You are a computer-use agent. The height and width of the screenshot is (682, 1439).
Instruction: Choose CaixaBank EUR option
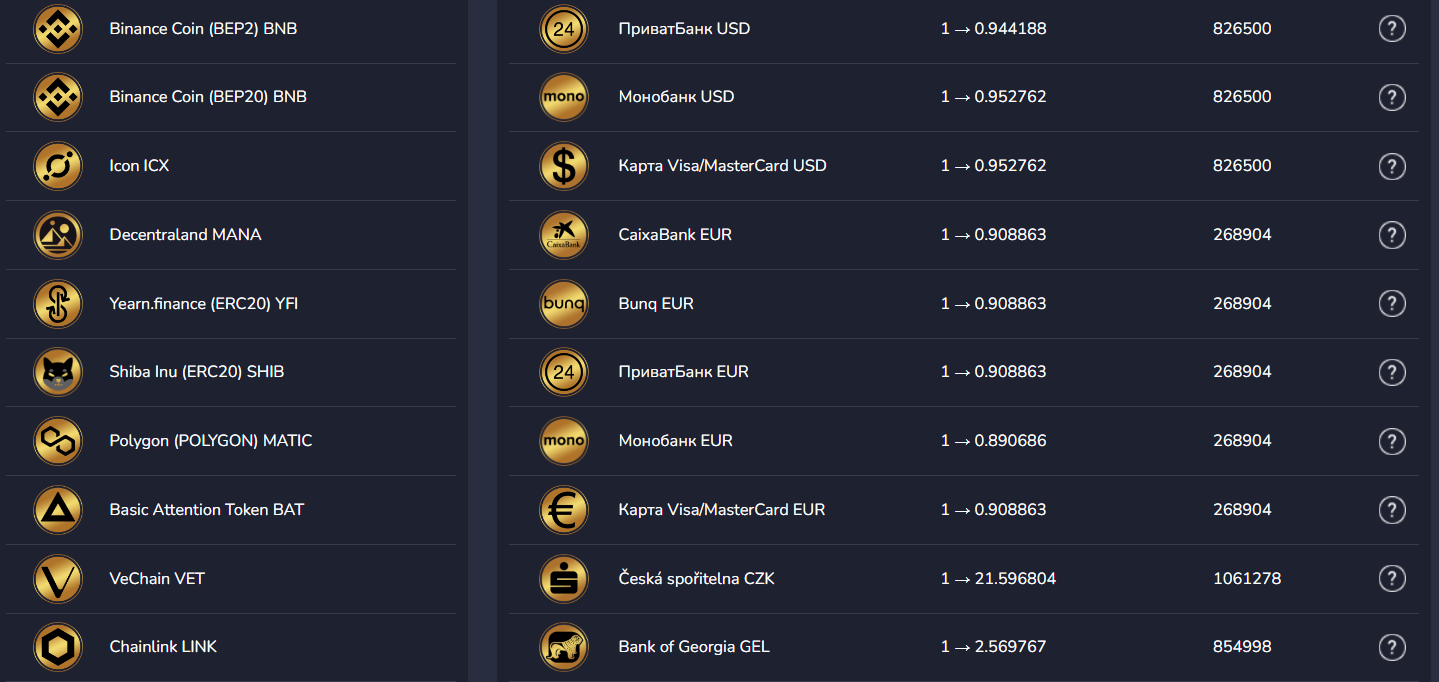(963, 235)
